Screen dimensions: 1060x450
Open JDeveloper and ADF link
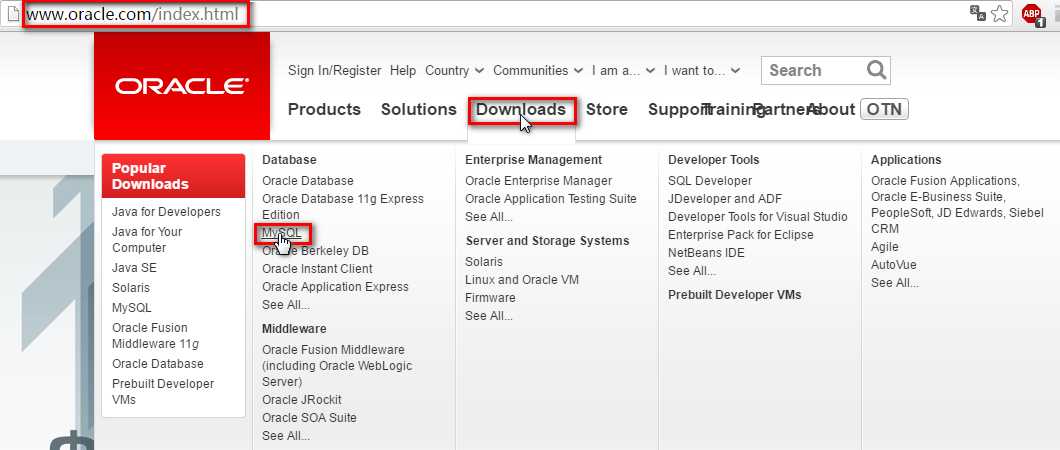point(725,199)
